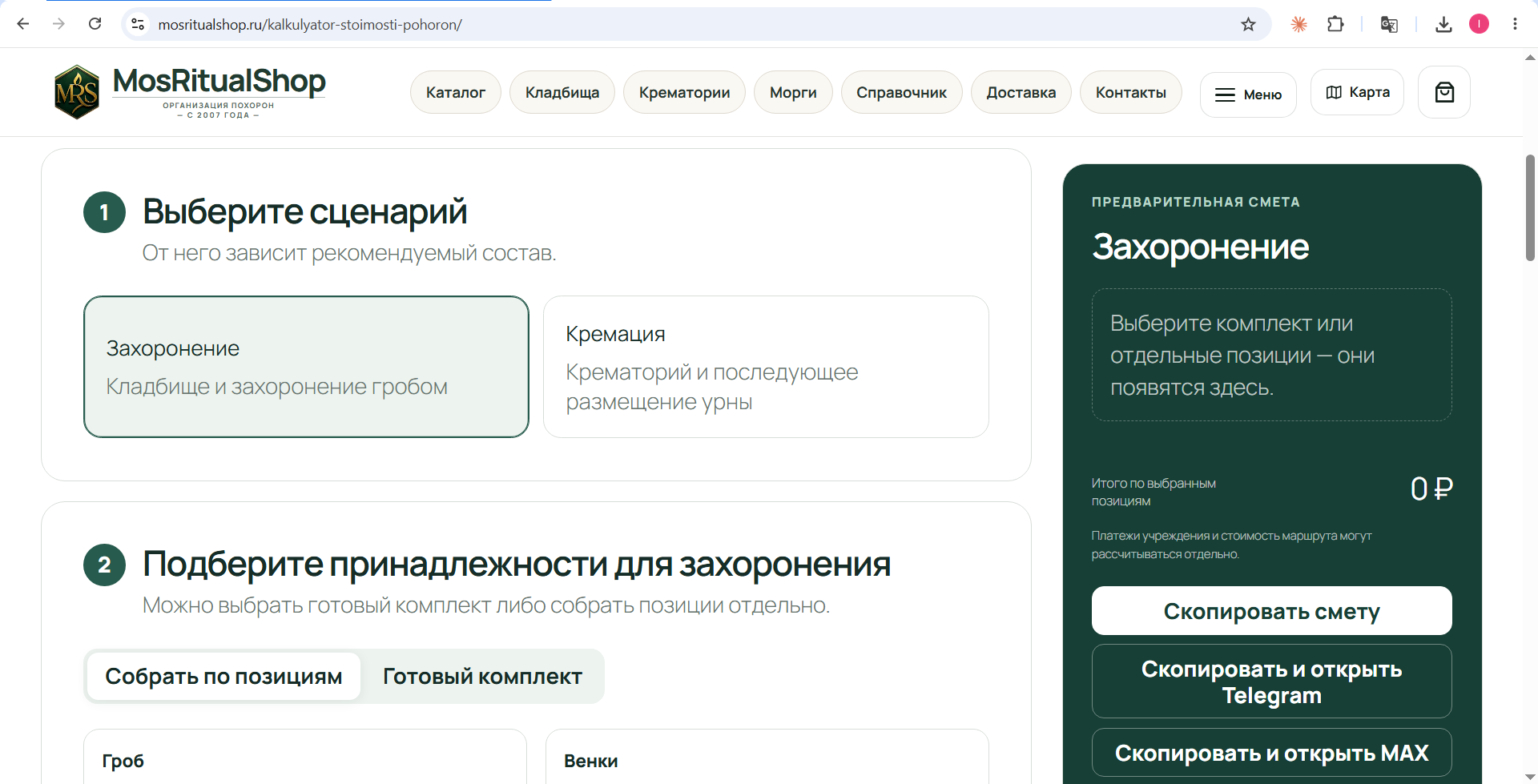Open browser downloads
1538x784 pixels.
(x=1443, y=24)
